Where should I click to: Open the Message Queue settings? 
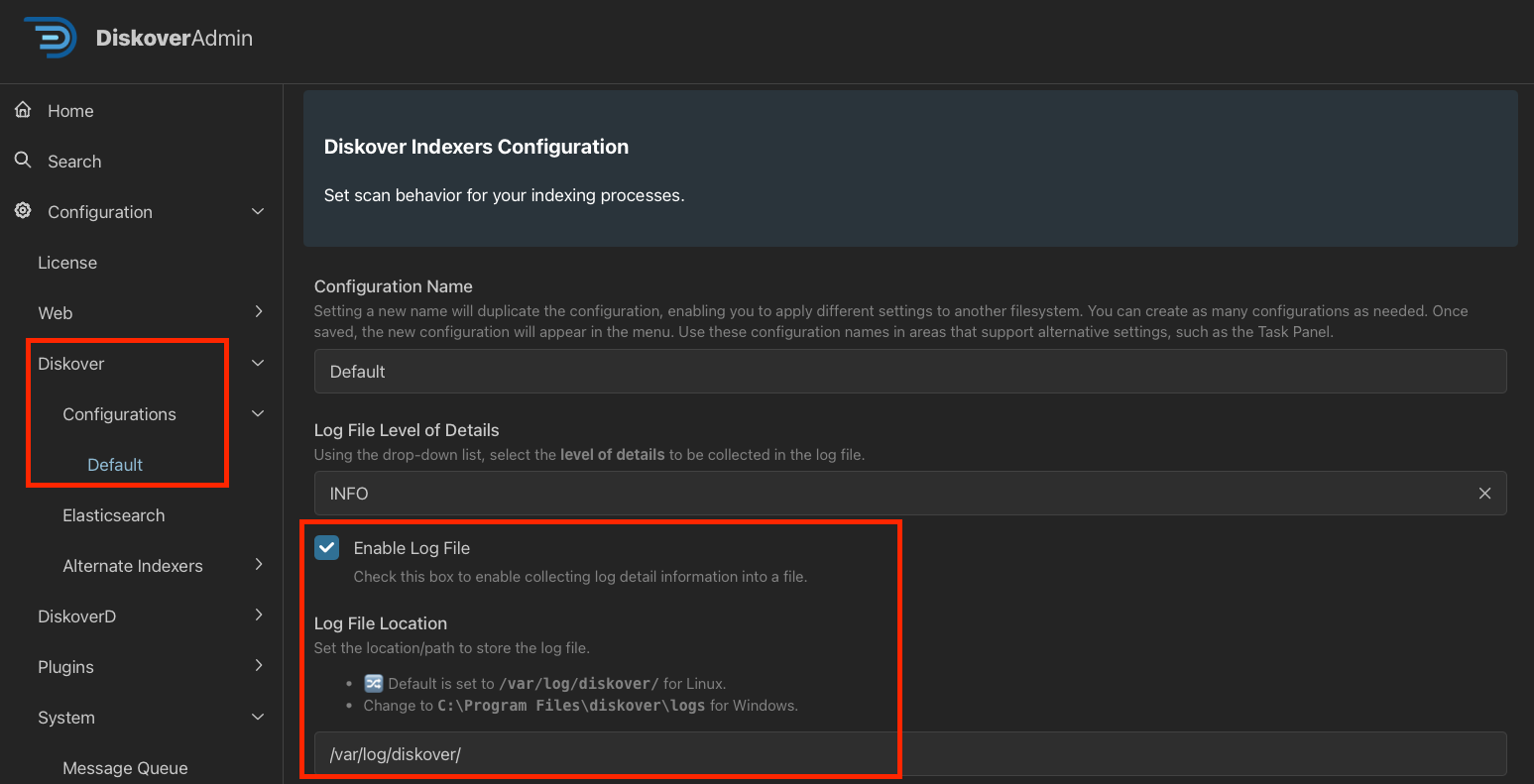tap(125, 767)
